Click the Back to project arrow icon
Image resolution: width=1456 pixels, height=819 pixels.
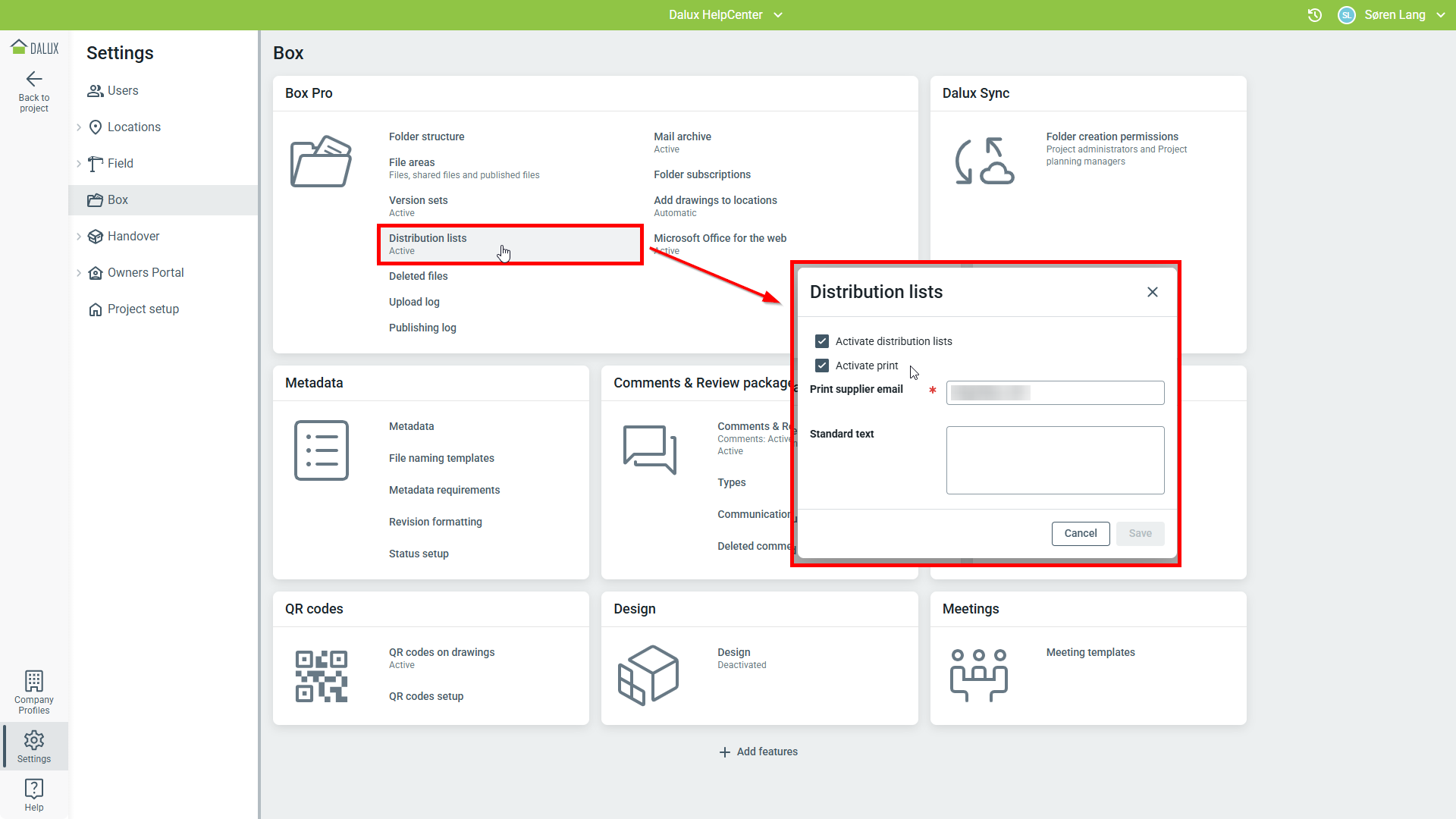(34, 79)
